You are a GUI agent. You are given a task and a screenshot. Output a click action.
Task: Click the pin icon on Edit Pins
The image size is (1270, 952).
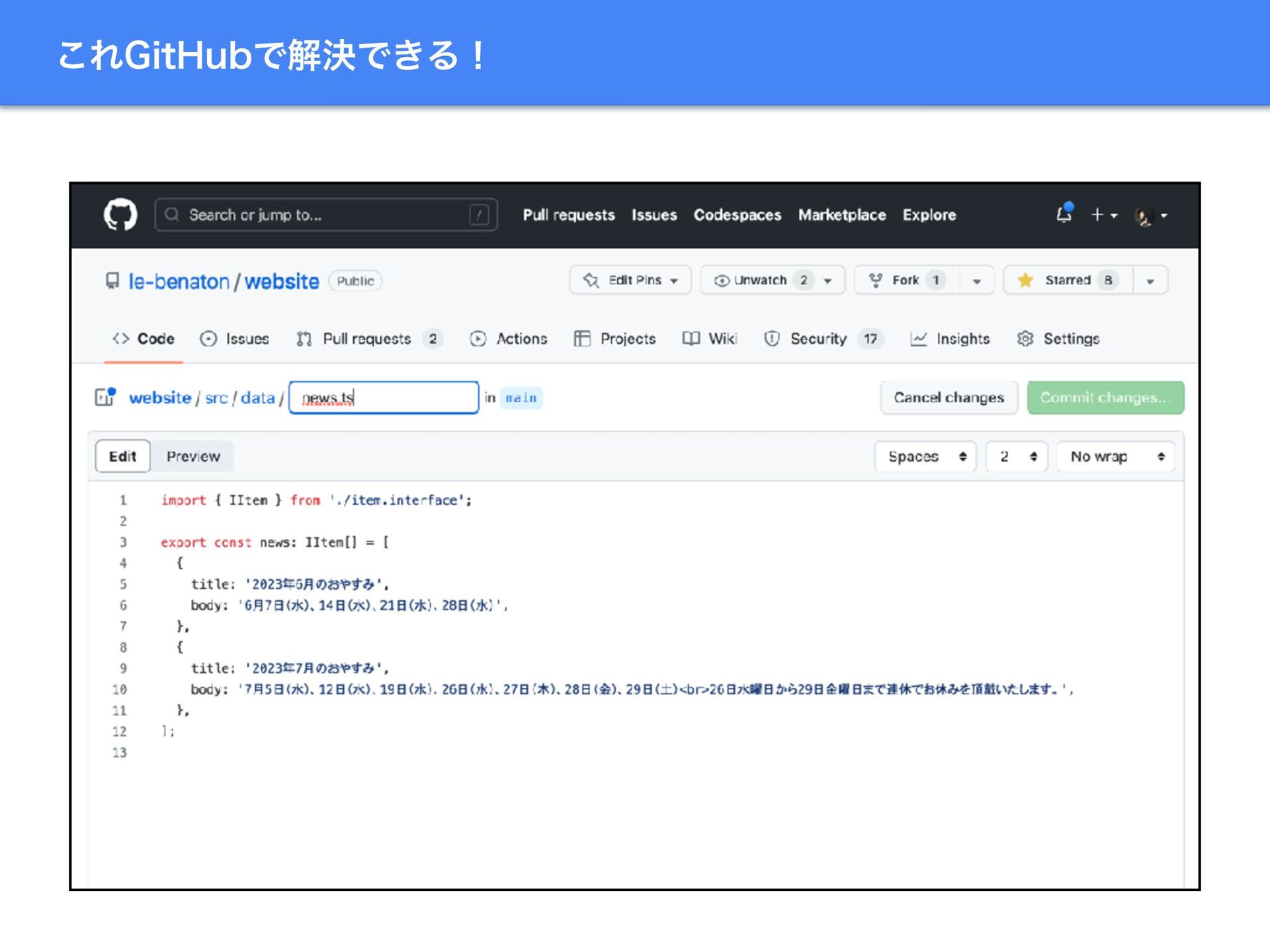click(x=591, y=280)
